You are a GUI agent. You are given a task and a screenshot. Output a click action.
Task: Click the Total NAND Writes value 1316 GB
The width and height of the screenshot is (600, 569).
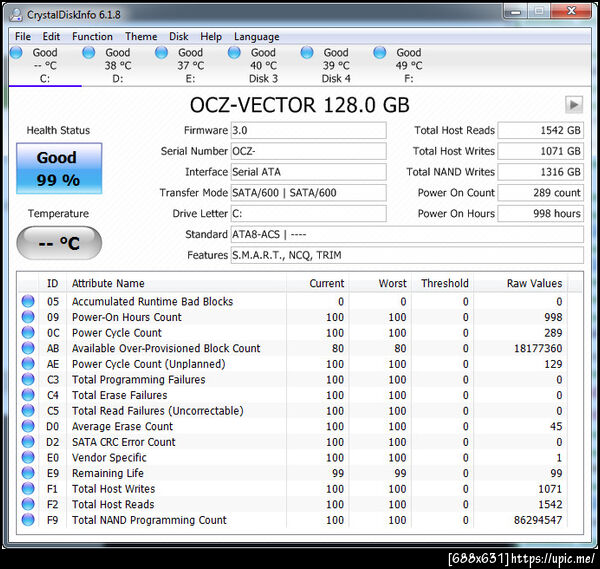click(x=540, y=172)
